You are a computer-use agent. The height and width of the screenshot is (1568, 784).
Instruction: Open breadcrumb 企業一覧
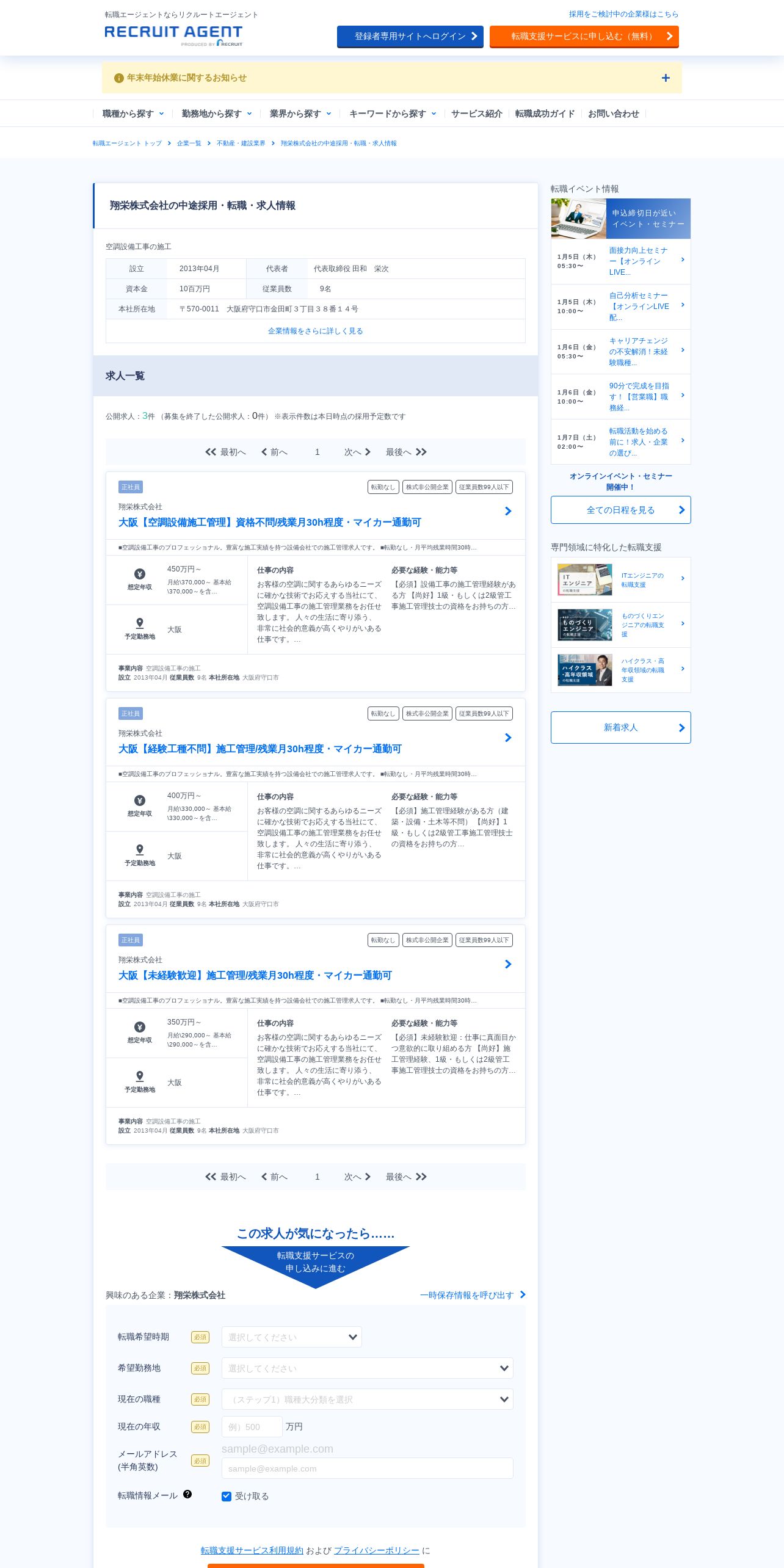point(189,143)
